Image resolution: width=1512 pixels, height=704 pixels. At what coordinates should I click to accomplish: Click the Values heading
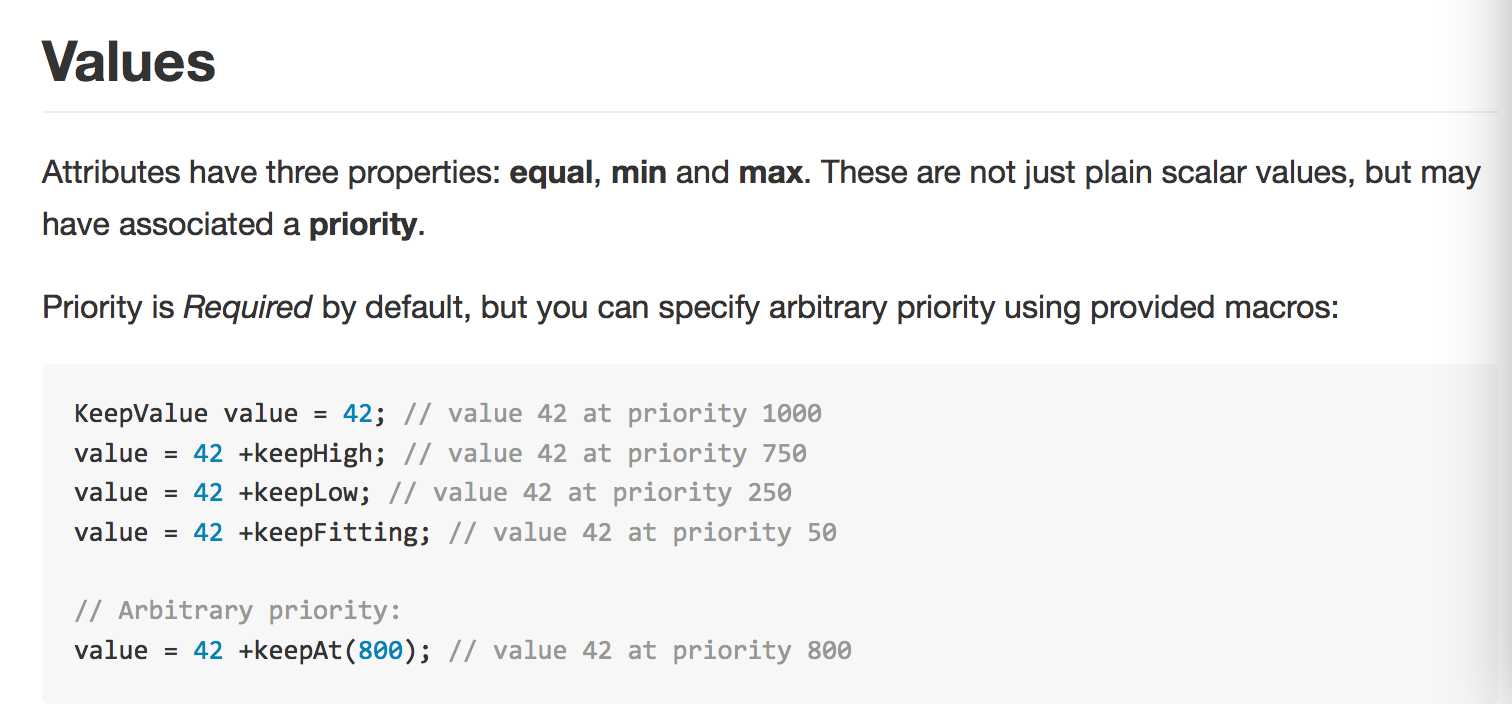pyautogui.click(x=129, y=62)
